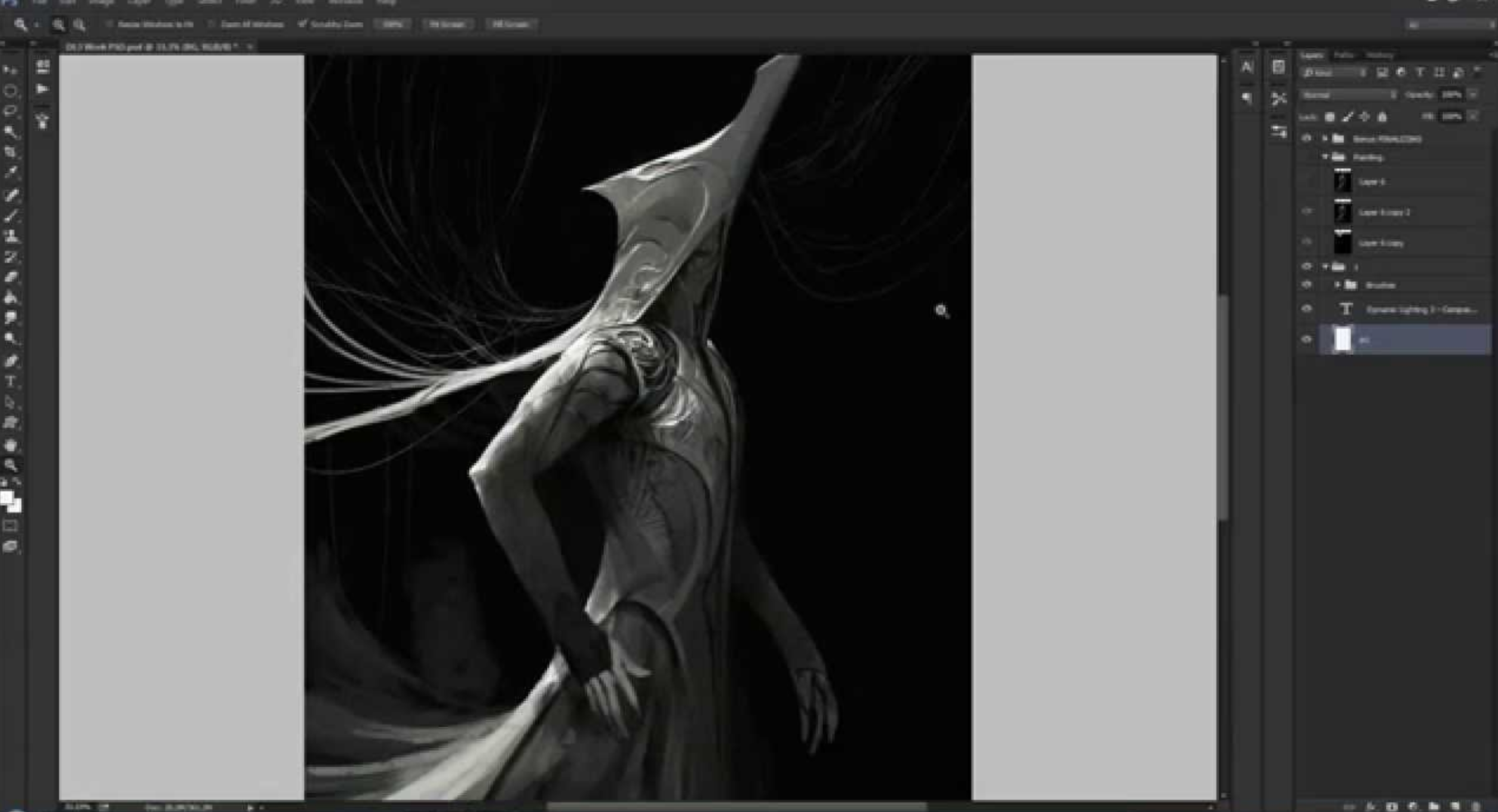
Task: Switch to the History panel tab
Action: point(1380,55)
